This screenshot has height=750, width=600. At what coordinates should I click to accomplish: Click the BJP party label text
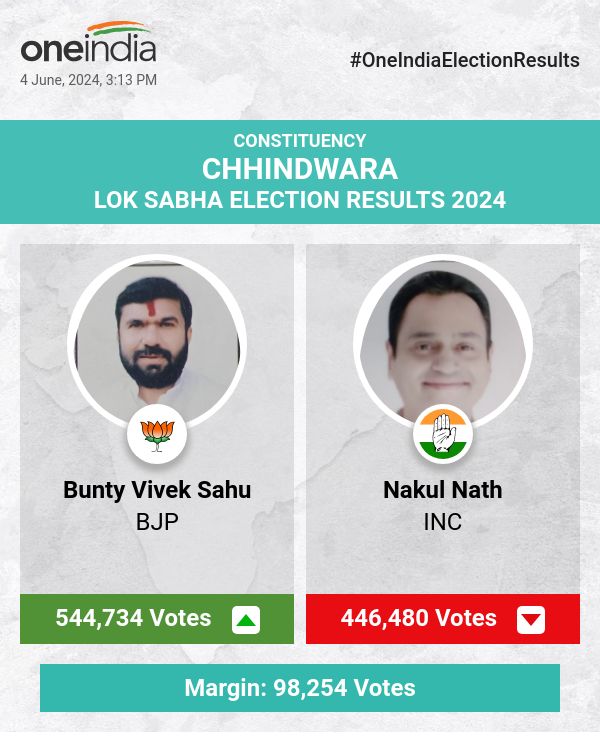(157, 522)
